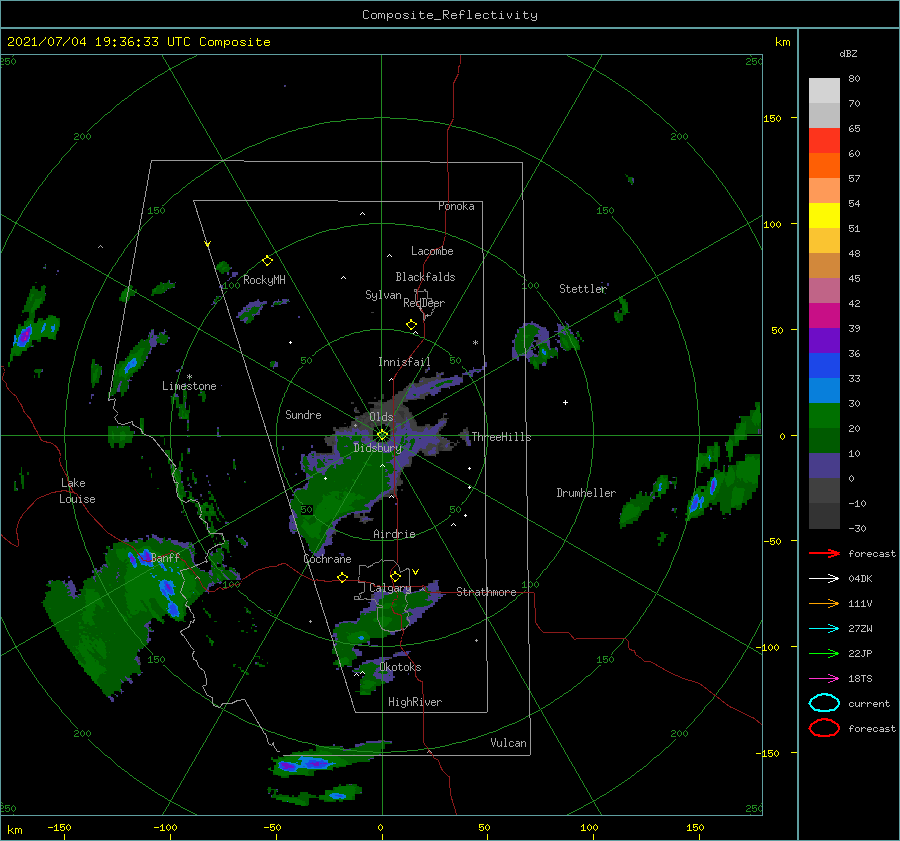
Task: Click the Limestone label
Action: coord(189,386)
